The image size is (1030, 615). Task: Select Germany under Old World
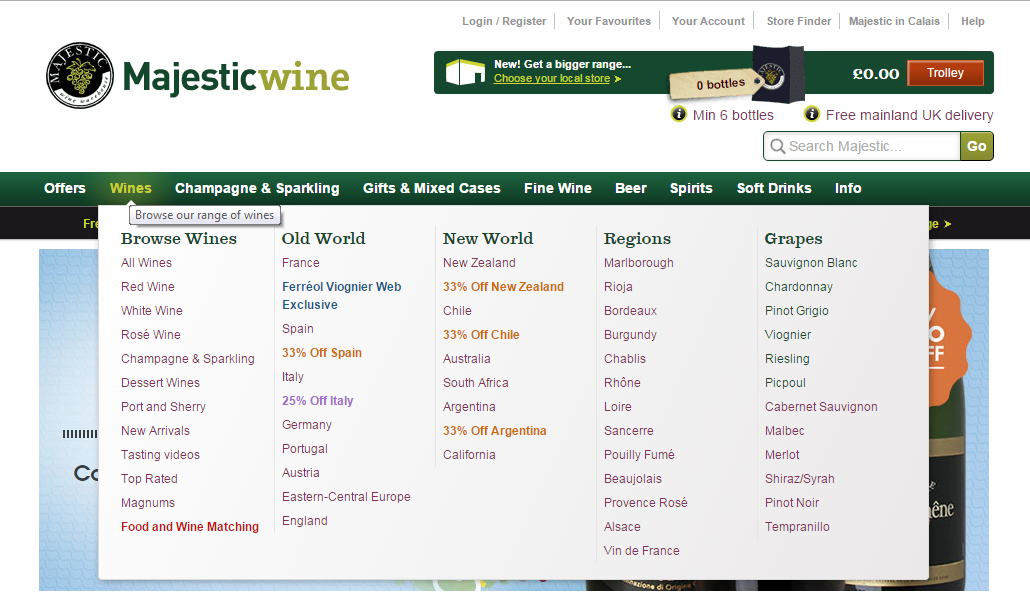(307, 425)
